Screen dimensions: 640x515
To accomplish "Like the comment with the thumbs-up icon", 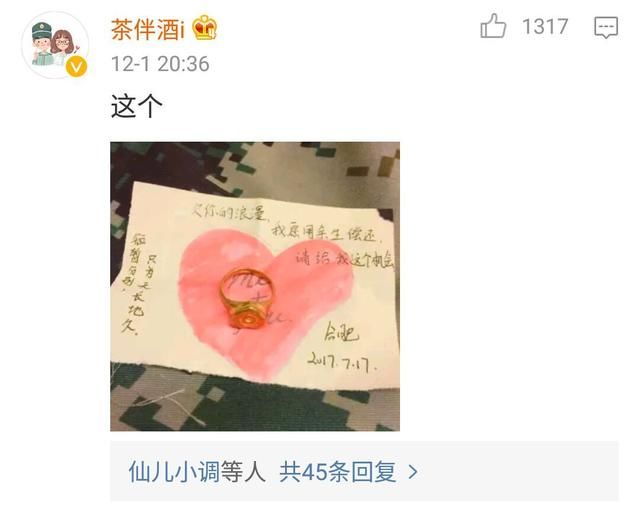I will (493, 26).
